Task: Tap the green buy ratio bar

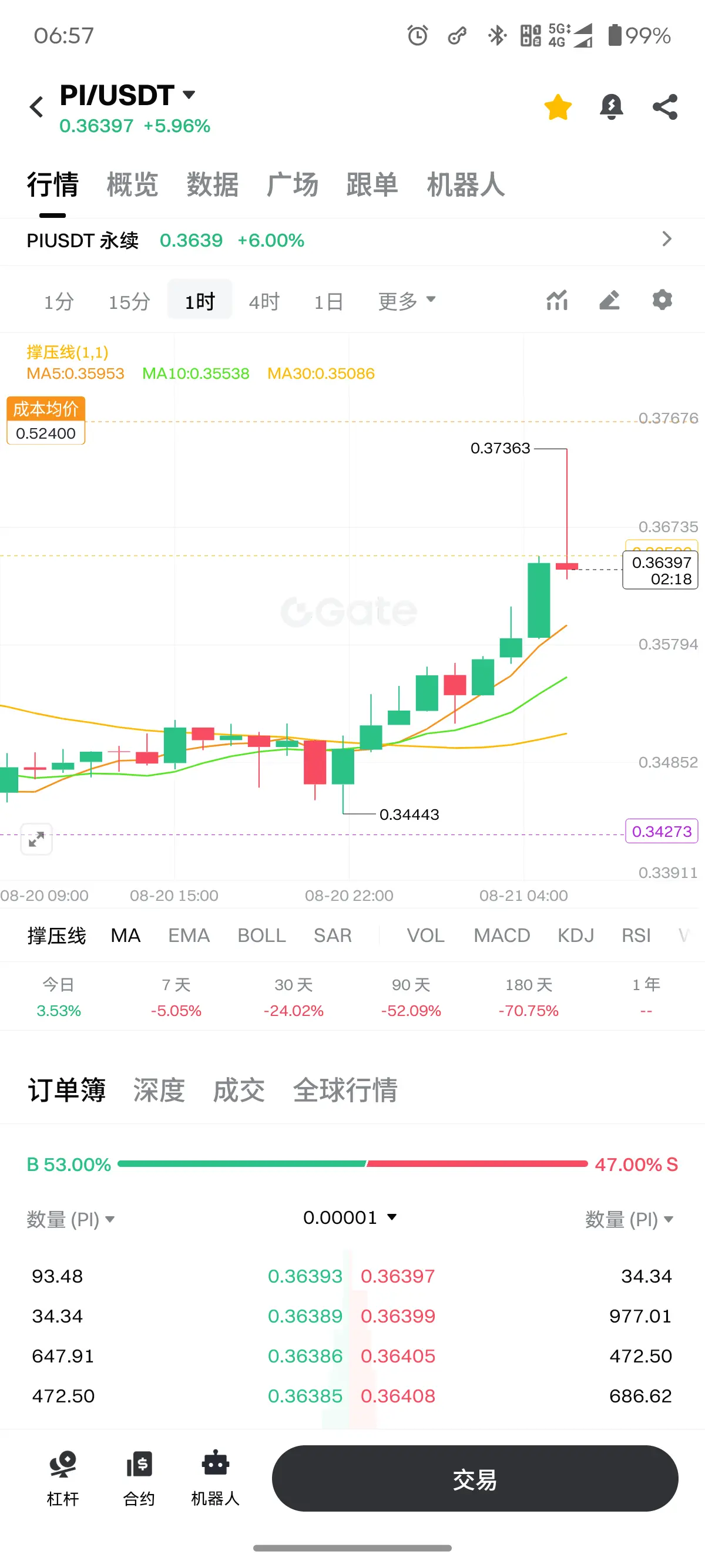Action: pyautogui.click(x=241, y=1164)
